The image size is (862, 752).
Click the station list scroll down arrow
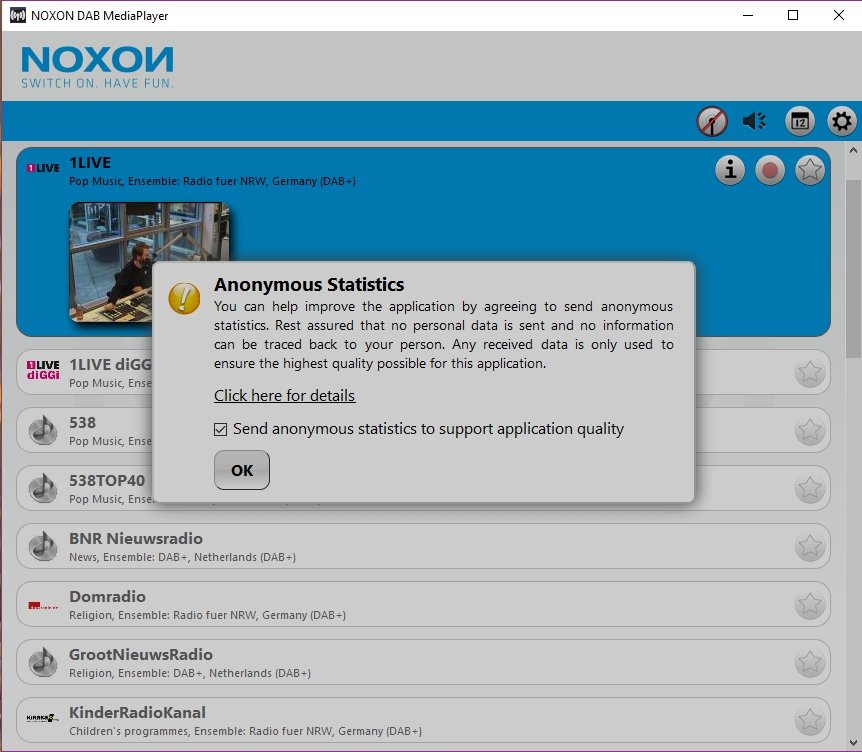(853, 742)
